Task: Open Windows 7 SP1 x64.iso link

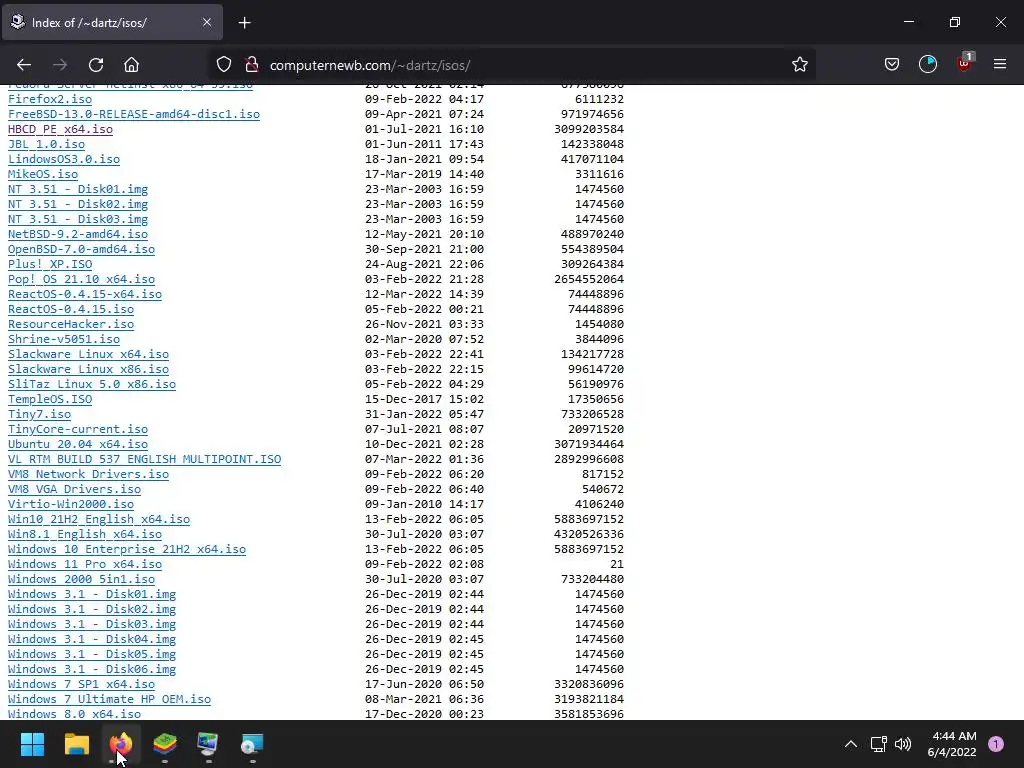Action: pos(81,685)
